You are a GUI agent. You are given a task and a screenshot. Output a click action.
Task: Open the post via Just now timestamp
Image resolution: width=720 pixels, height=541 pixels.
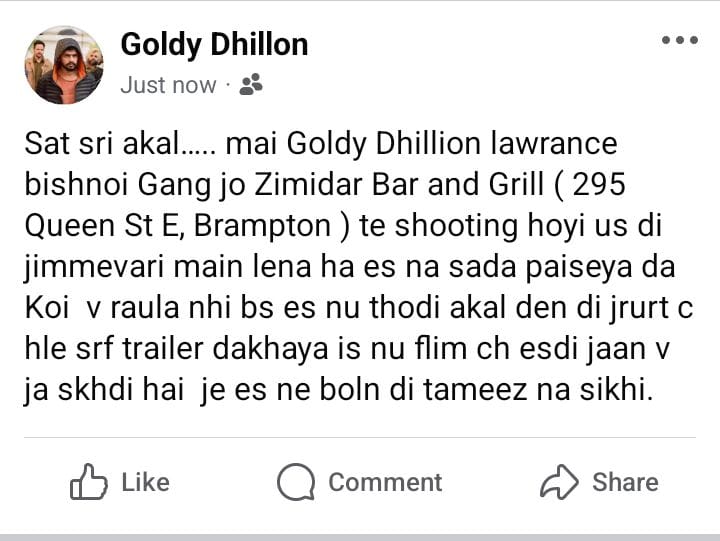click(x=168, y=85)
